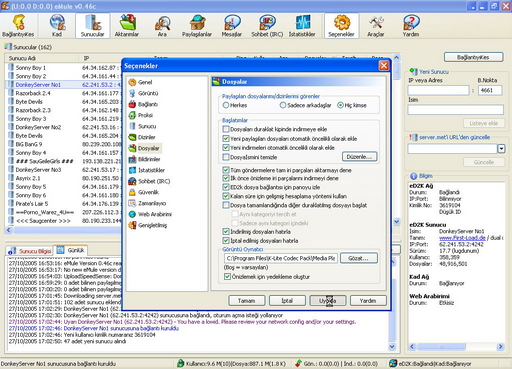Click the Uygula button

pyautogui.click(x=328, y=301)
